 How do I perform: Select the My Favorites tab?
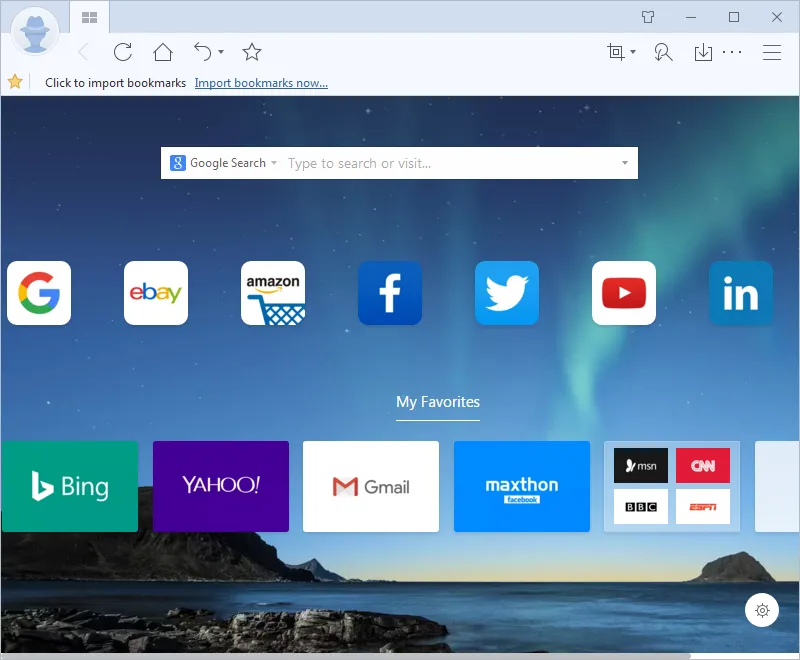coord(438,402)
